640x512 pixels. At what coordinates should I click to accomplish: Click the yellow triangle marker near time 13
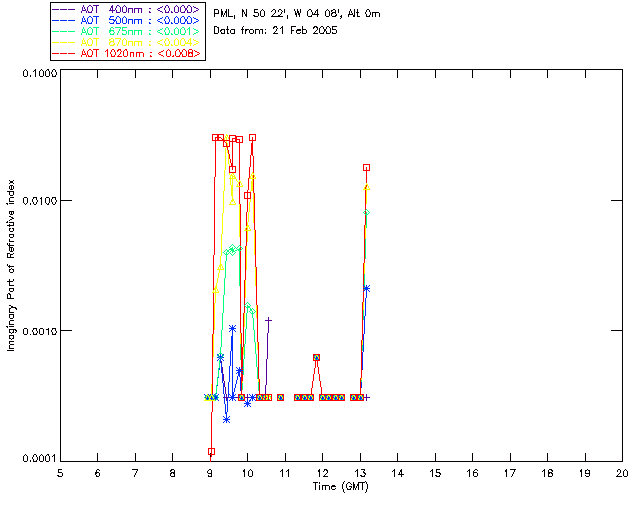[x=367, y=187]
